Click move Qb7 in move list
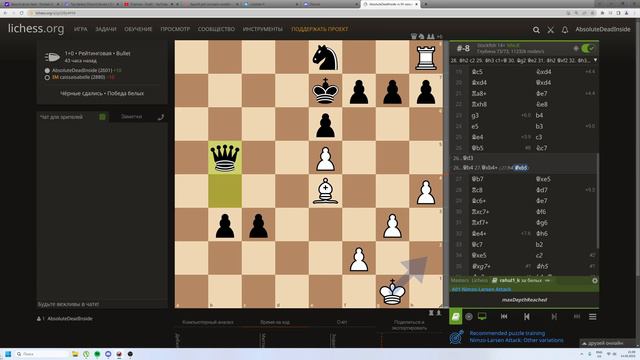Image resolution: width=640 pixels, height=360 pixels. [x=478, y=179]
